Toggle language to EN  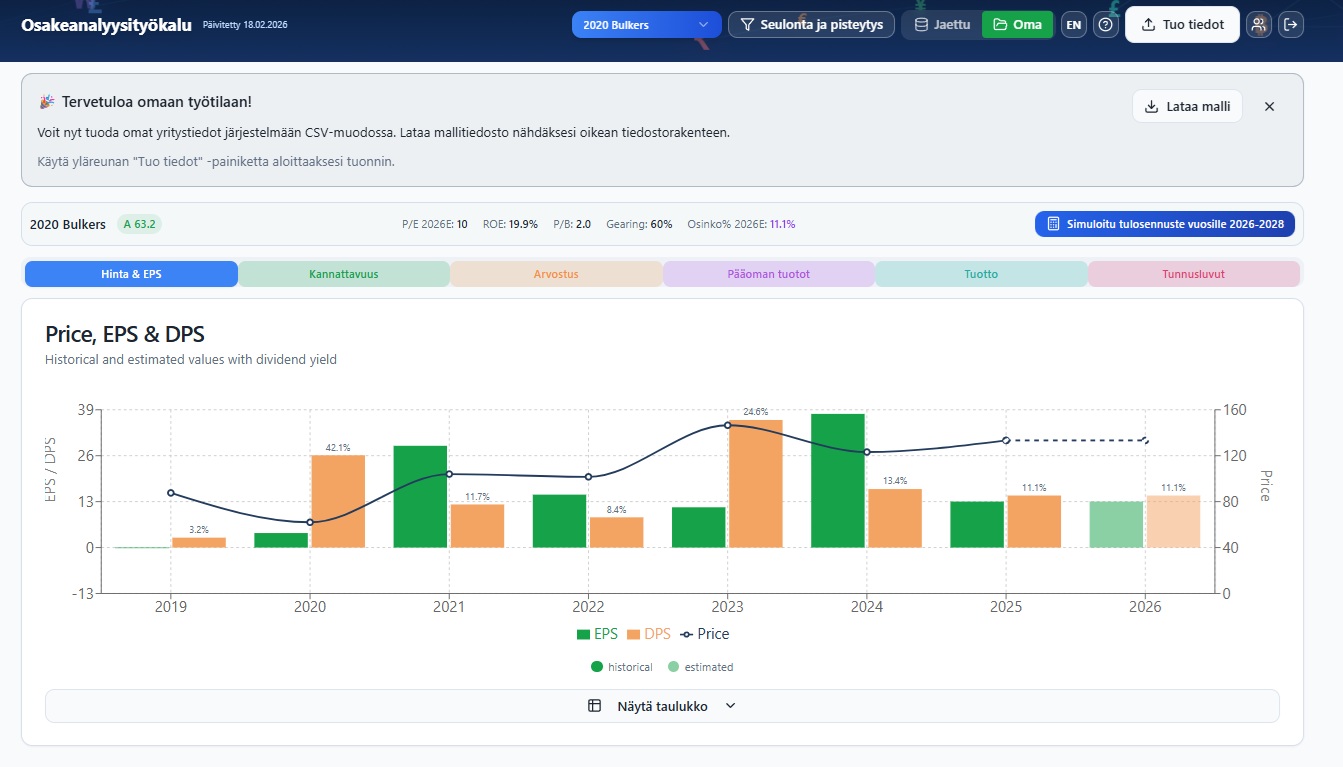pos(1073,25)
